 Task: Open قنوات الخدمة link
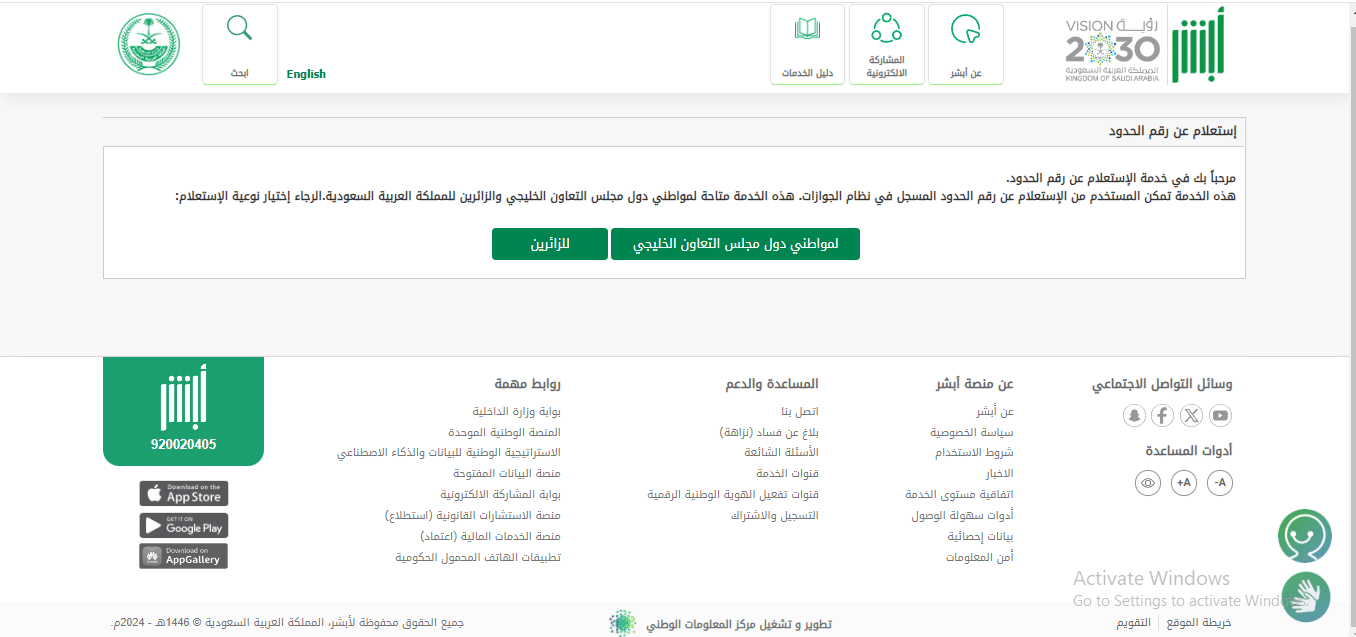(787, 474)
